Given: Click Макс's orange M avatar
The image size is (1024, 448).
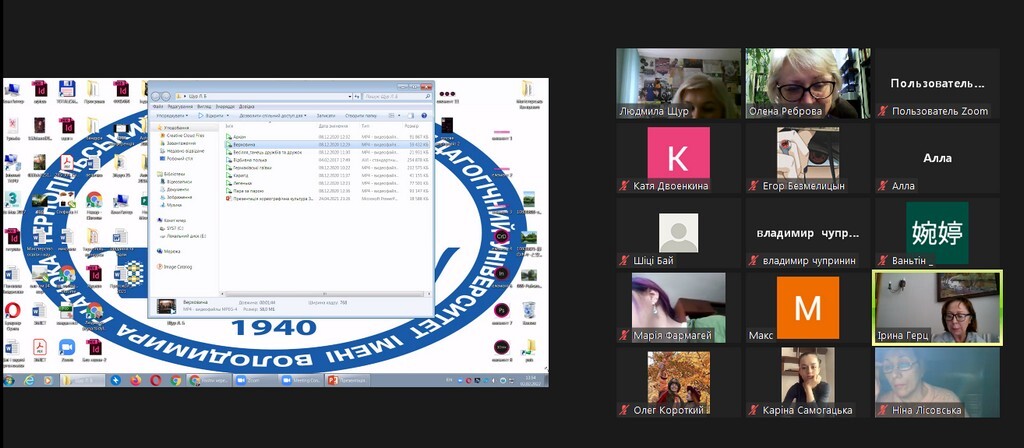Looking at the screenshot, I should (808, 308).
